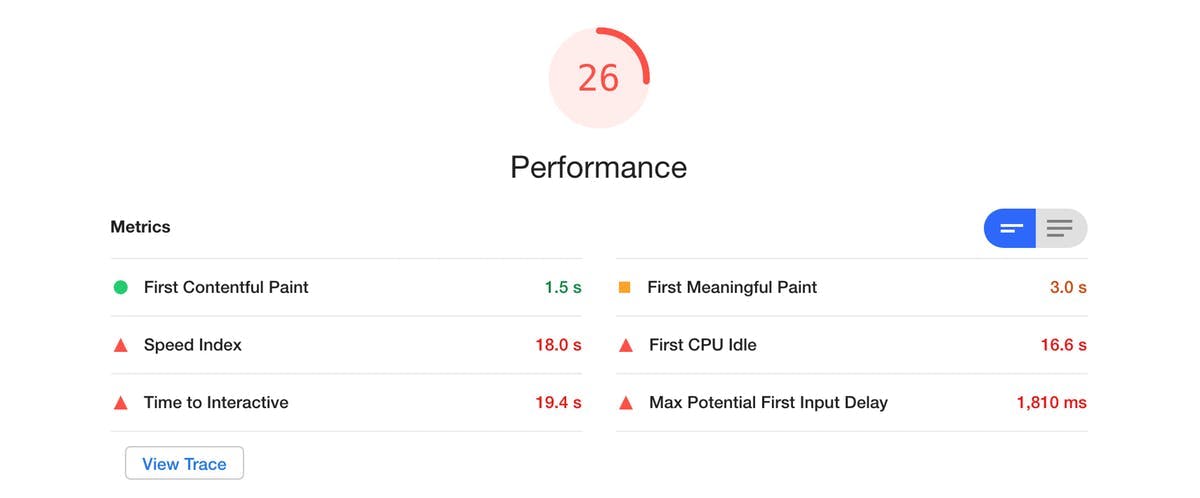Click the Max Potential First Input Delay label
Viewport: 1200px width, 498px height.
(768, 403)
